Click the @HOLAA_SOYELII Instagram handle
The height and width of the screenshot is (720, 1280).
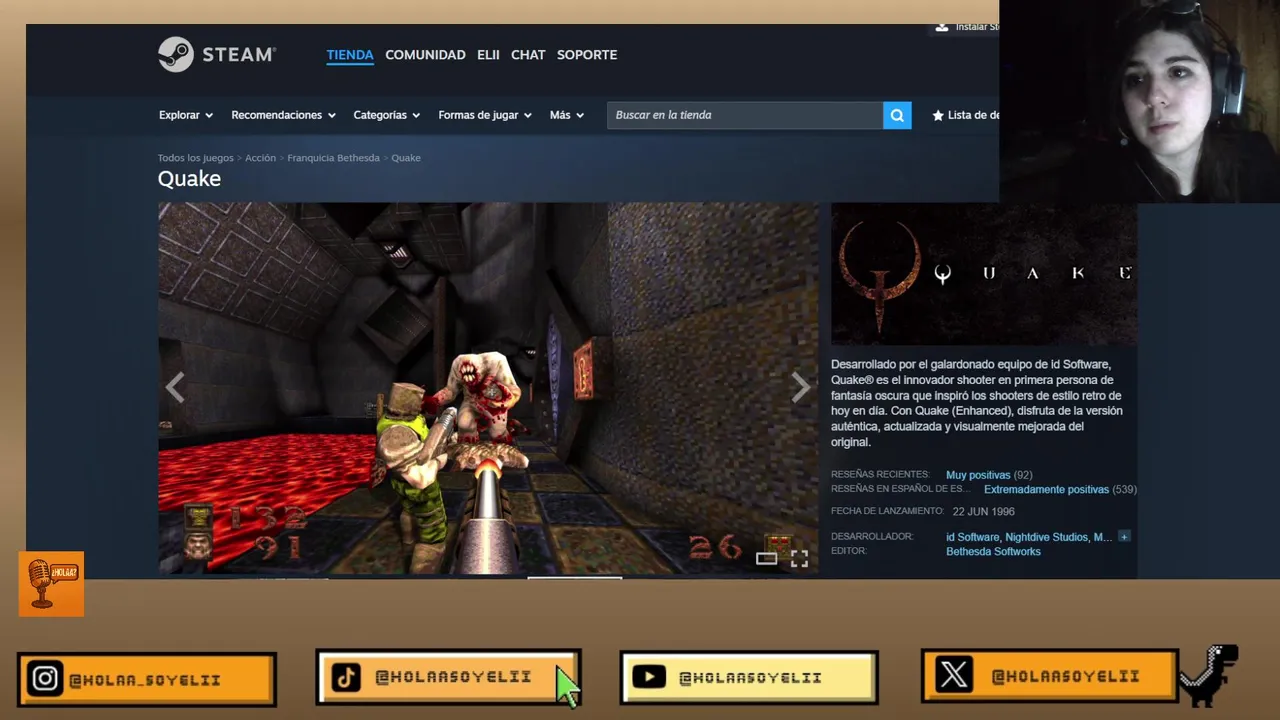[145, 680]
